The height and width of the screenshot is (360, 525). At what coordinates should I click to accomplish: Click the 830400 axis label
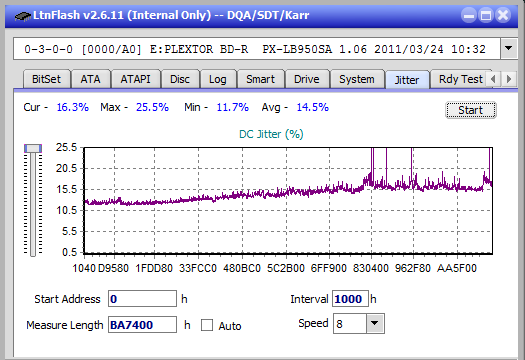[371, 268]
